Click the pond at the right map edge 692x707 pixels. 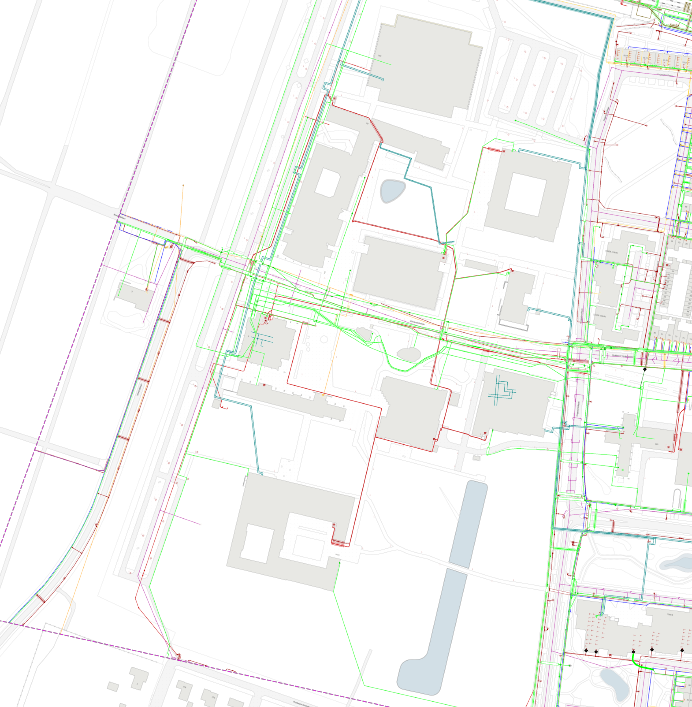pos(676,562)
